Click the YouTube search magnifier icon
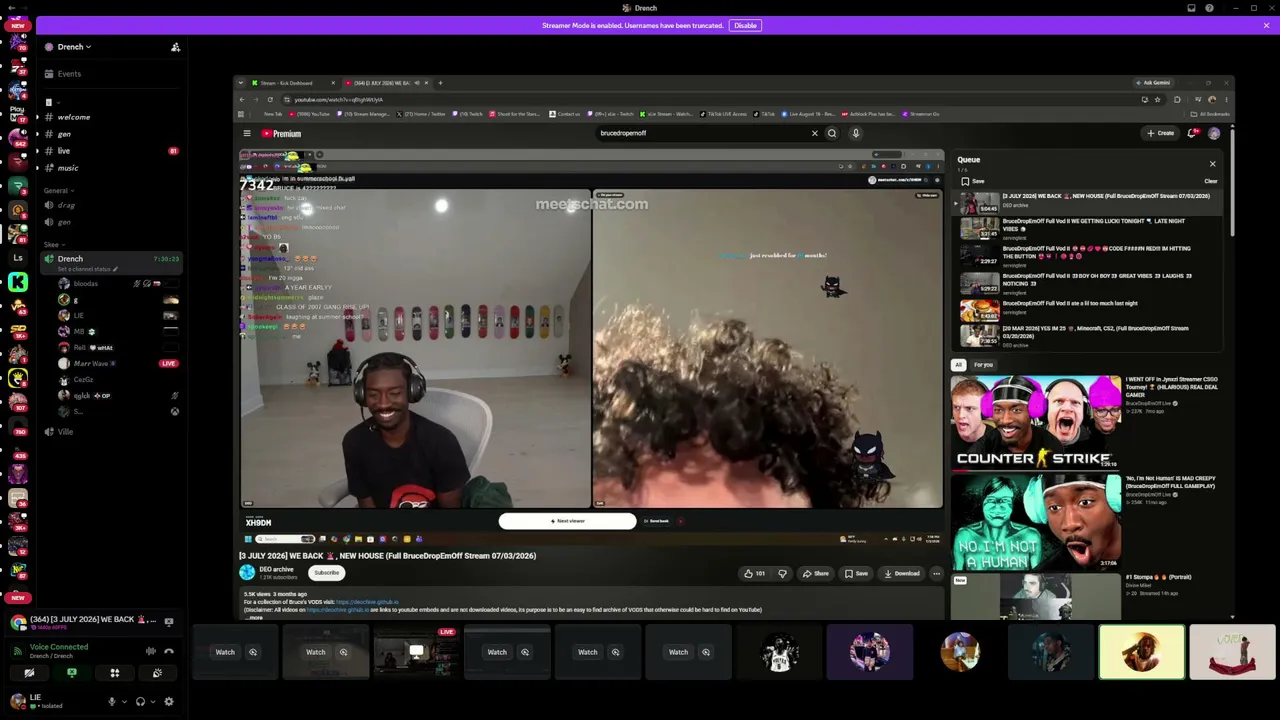1280x720 pixels. (x=832, y=133)
